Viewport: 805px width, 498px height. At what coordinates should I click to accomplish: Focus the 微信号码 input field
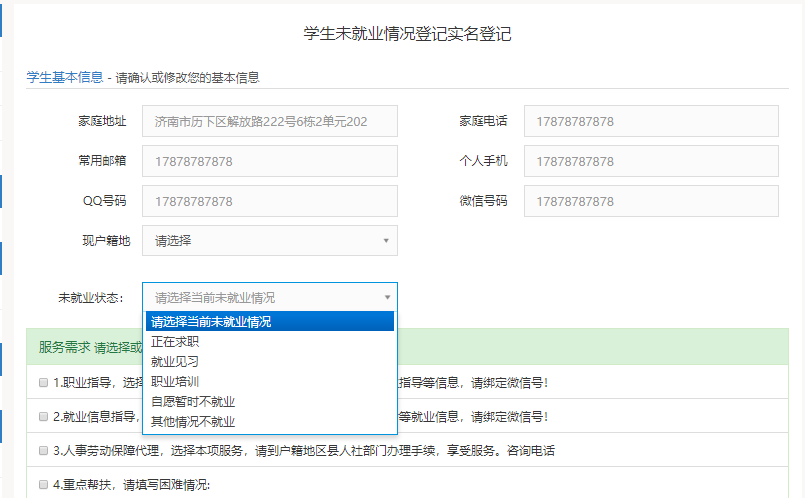650,201
